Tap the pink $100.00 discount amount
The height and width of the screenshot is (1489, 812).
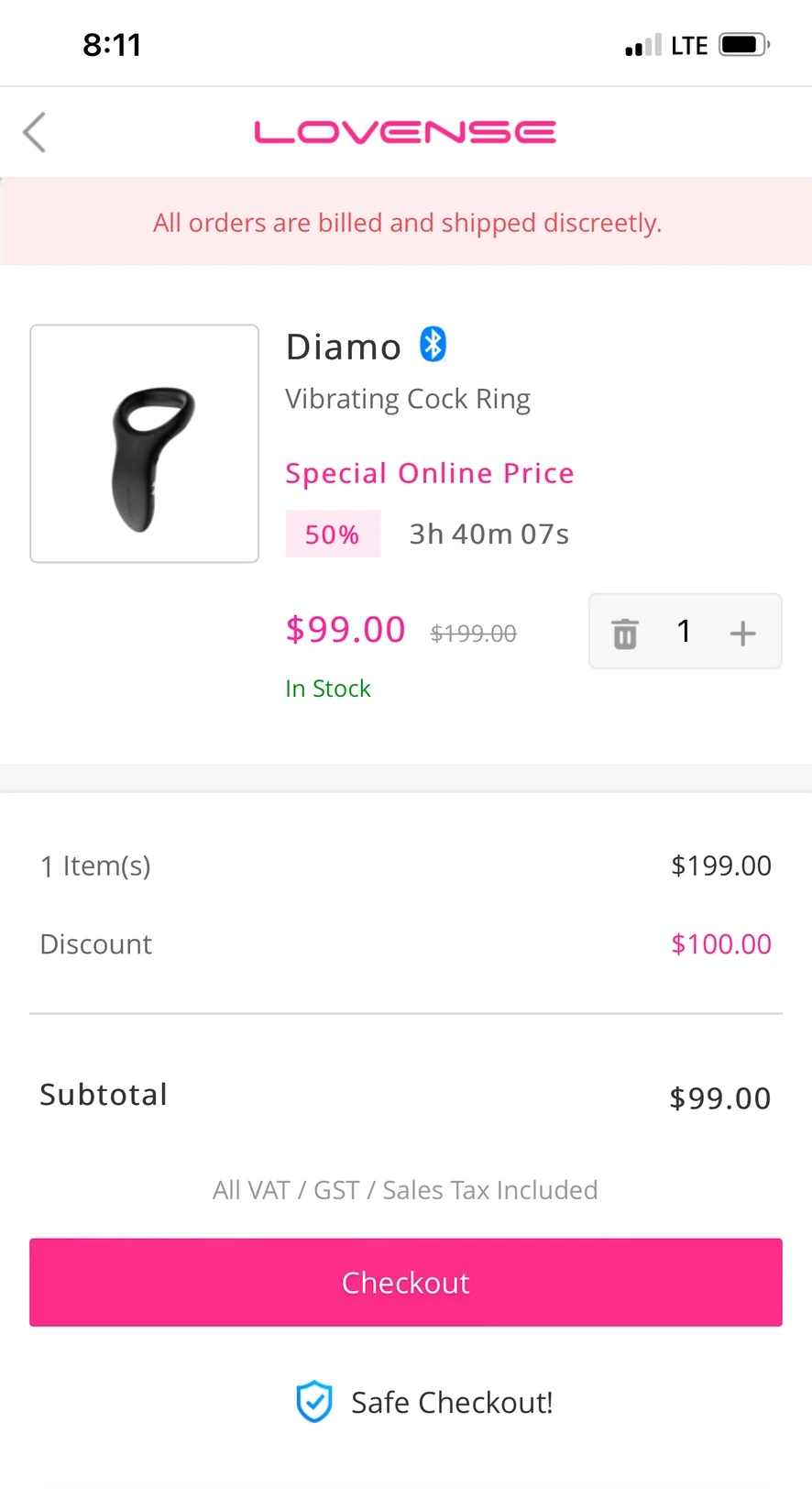point(721,944)
